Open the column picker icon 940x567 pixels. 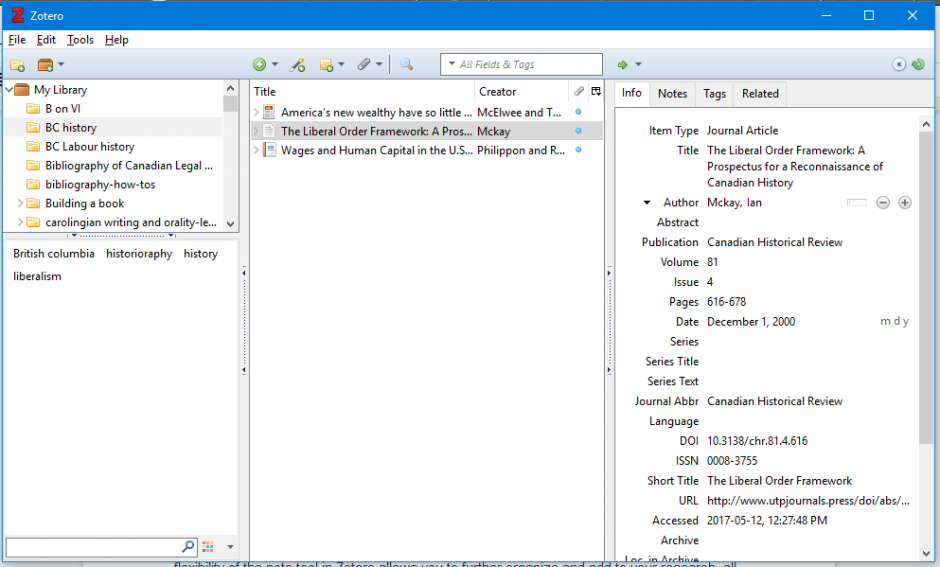tap(596, 91)
